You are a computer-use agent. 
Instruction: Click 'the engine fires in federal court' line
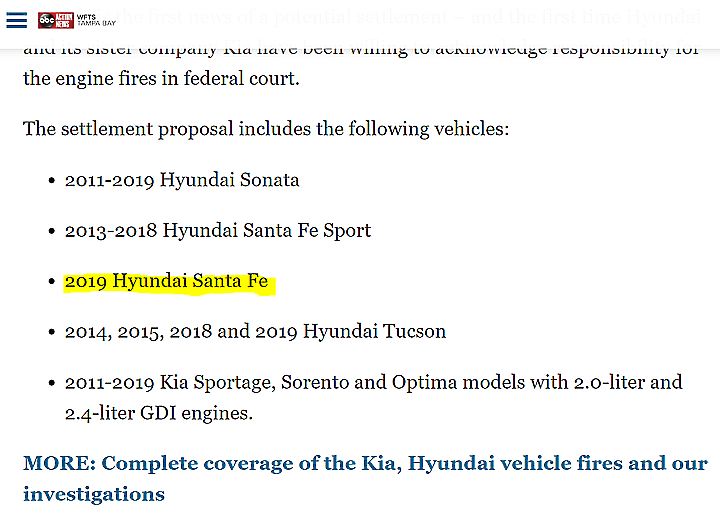[x=161, y=79]
